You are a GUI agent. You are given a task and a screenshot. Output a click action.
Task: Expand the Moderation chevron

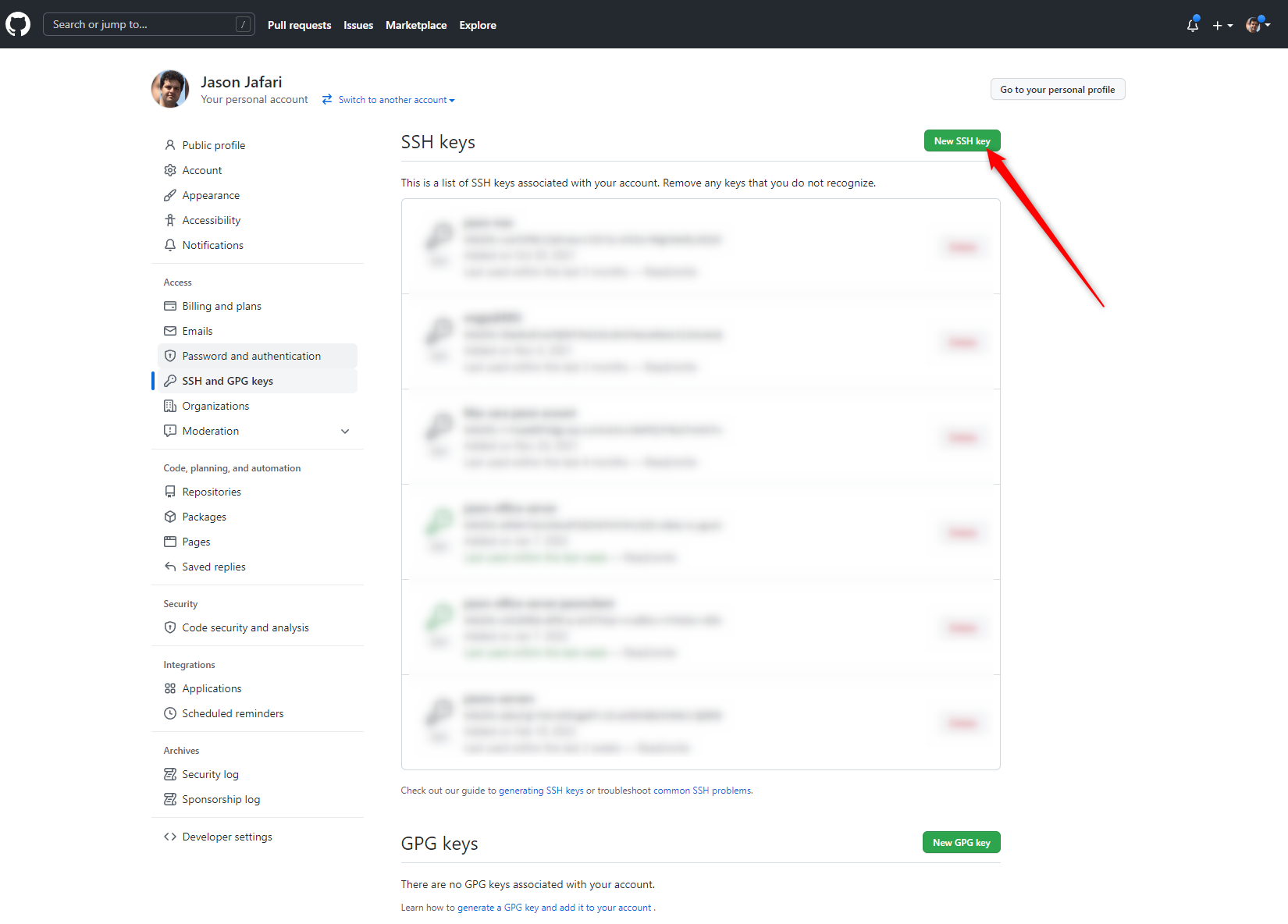(345, 431)
